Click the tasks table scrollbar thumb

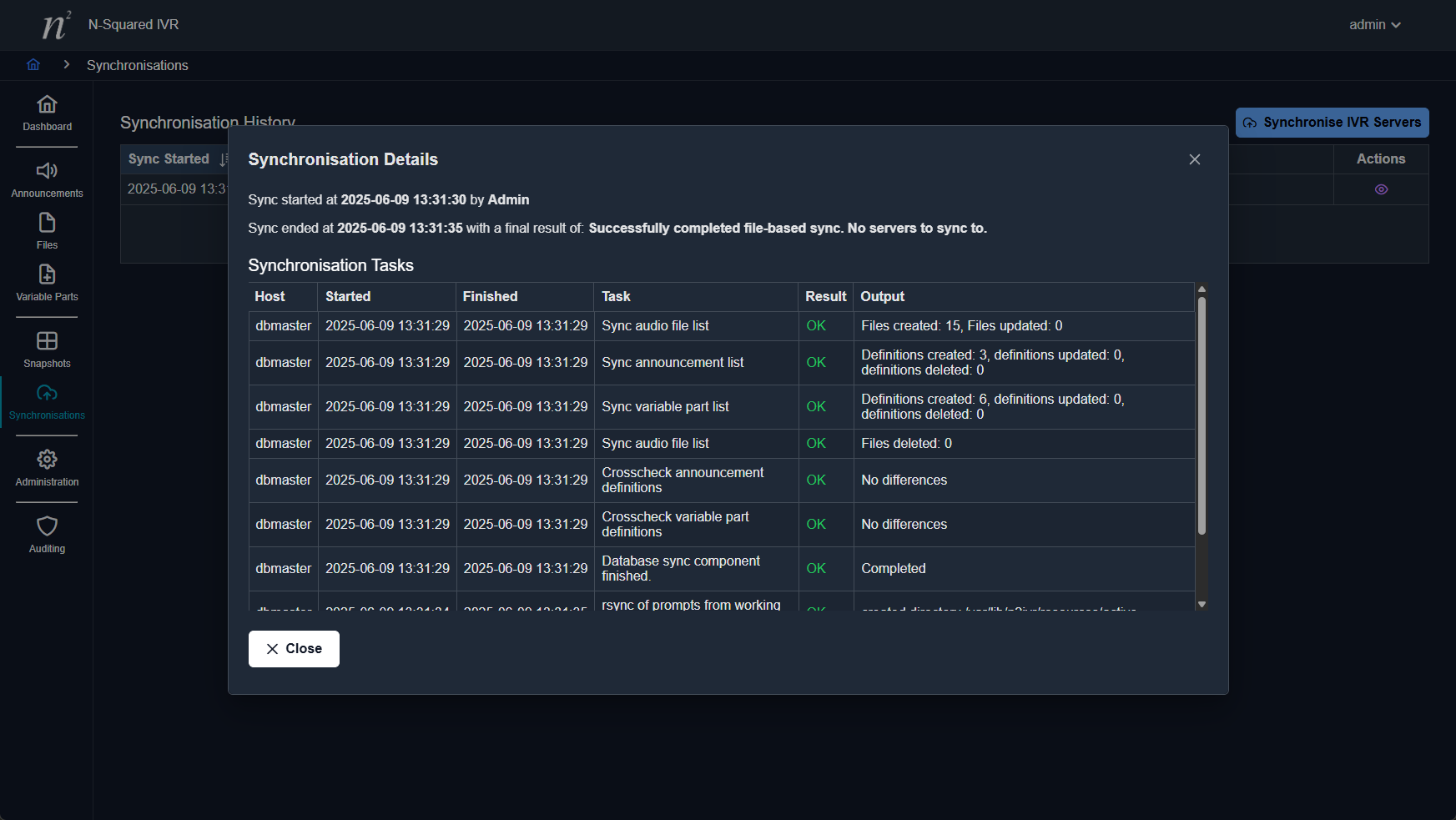(1202, 415)
